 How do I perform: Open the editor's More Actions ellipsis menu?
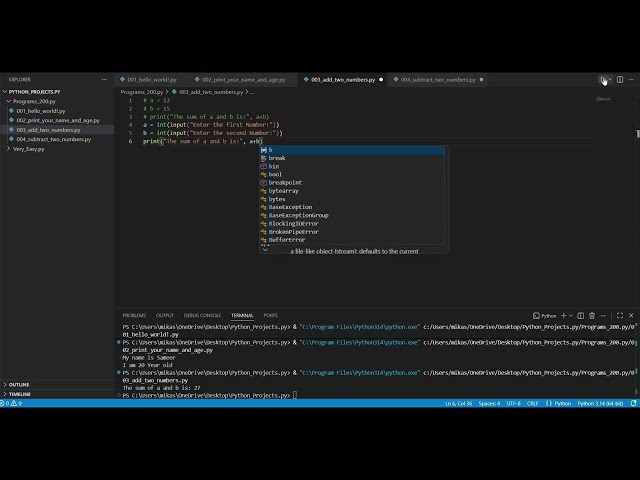click(x=631, y=80)
